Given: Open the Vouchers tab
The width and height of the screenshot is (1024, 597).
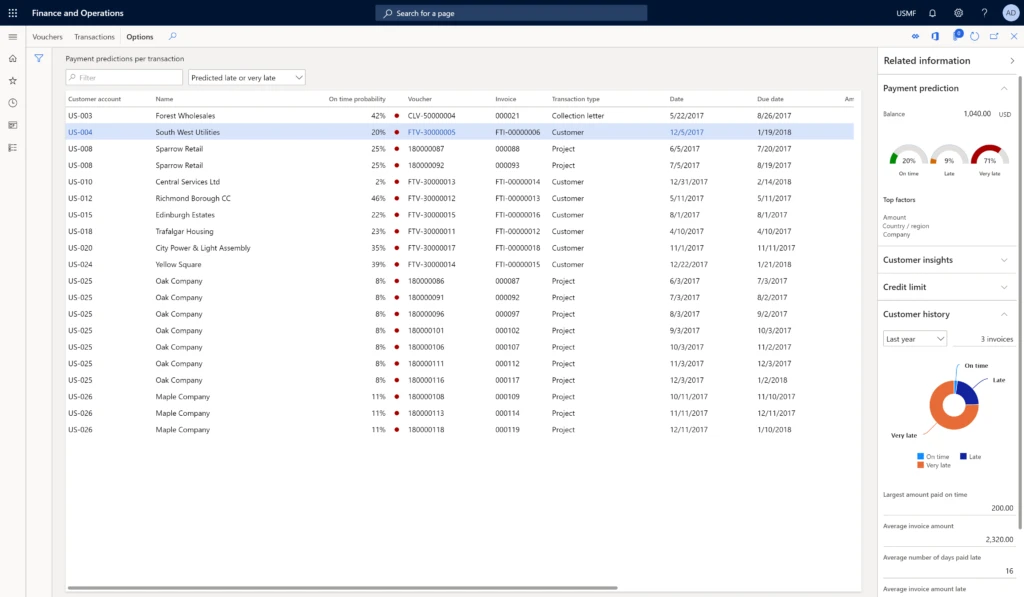Looking at the screenshot, I should 48,36.
